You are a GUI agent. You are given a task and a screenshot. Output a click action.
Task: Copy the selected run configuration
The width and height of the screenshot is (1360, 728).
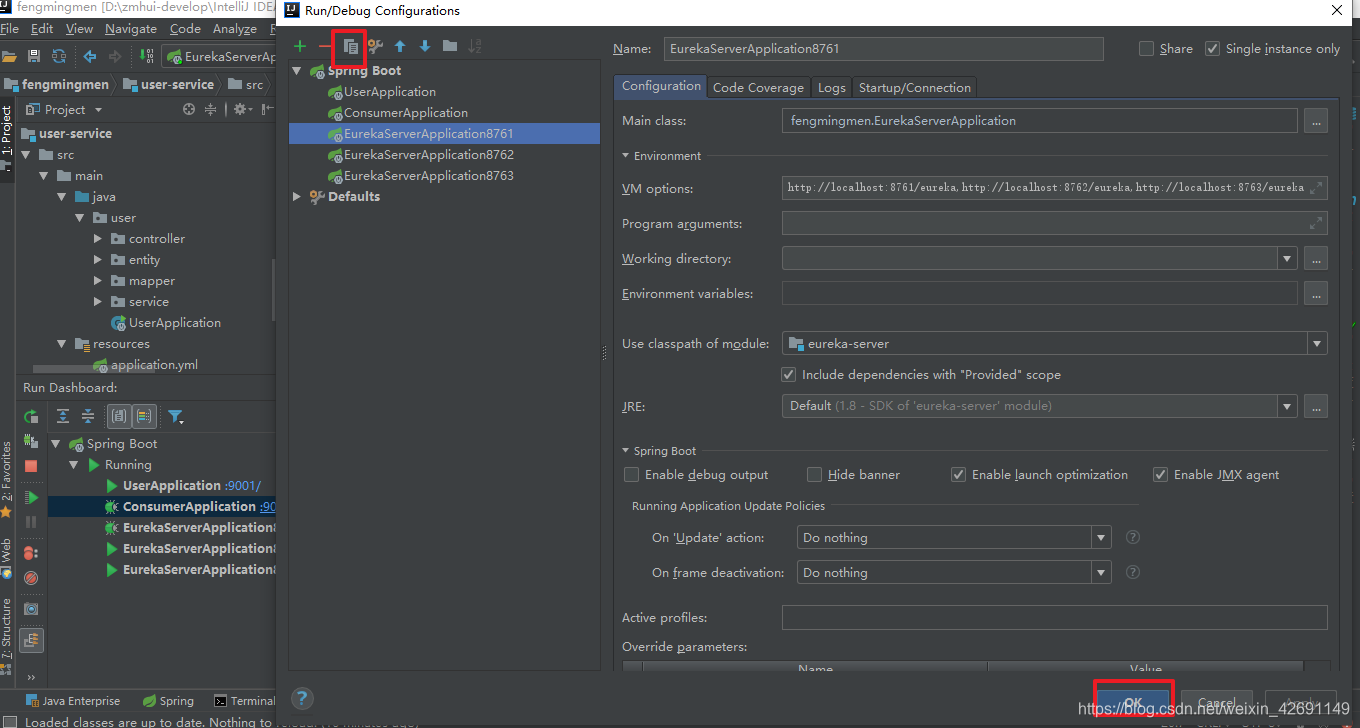350,47
